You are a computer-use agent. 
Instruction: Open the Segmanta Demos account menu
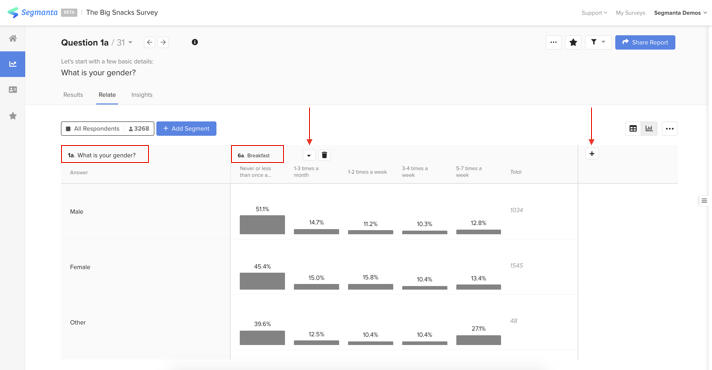[680, 13]
